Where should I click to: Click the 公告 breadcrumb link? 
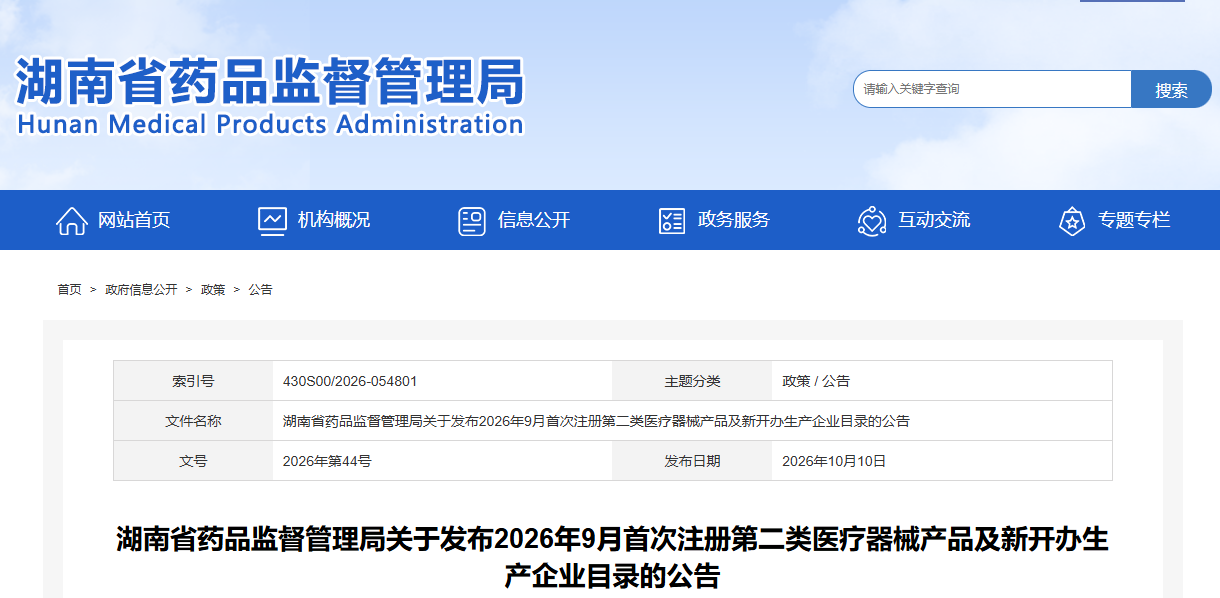pyautogui.click(x=260, y=289)
